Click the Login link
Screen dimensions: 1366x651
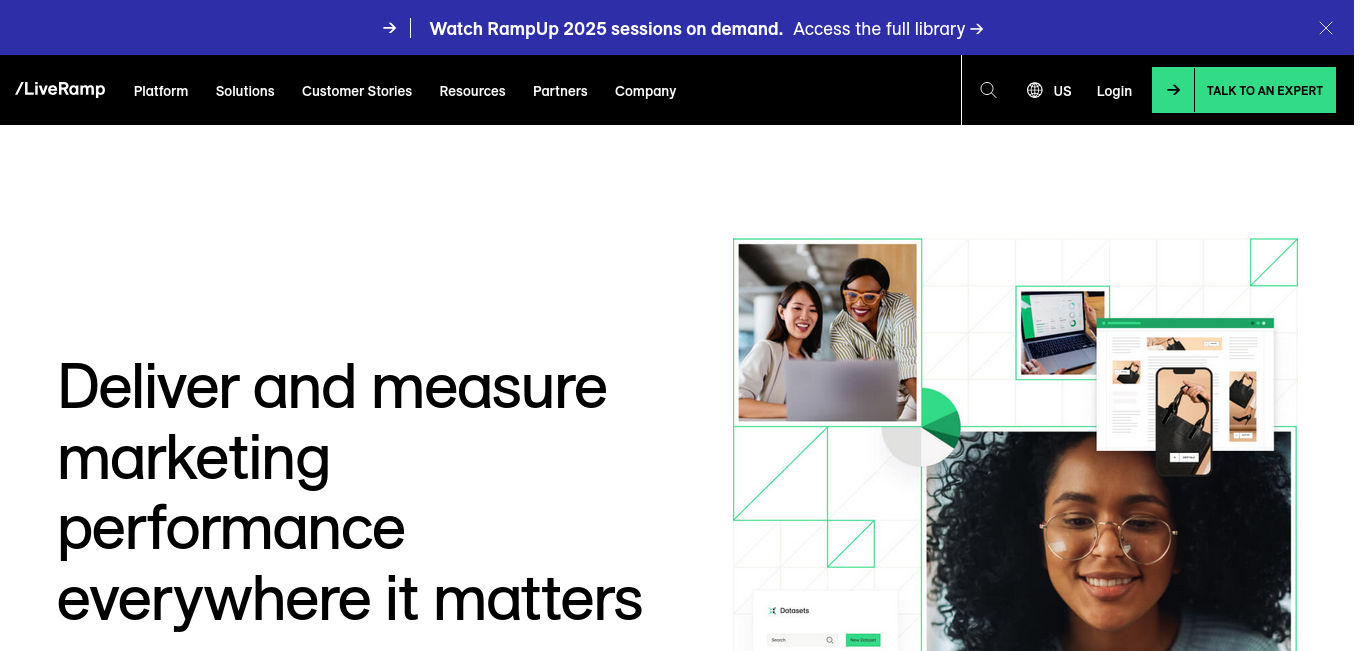point(1114,91)
